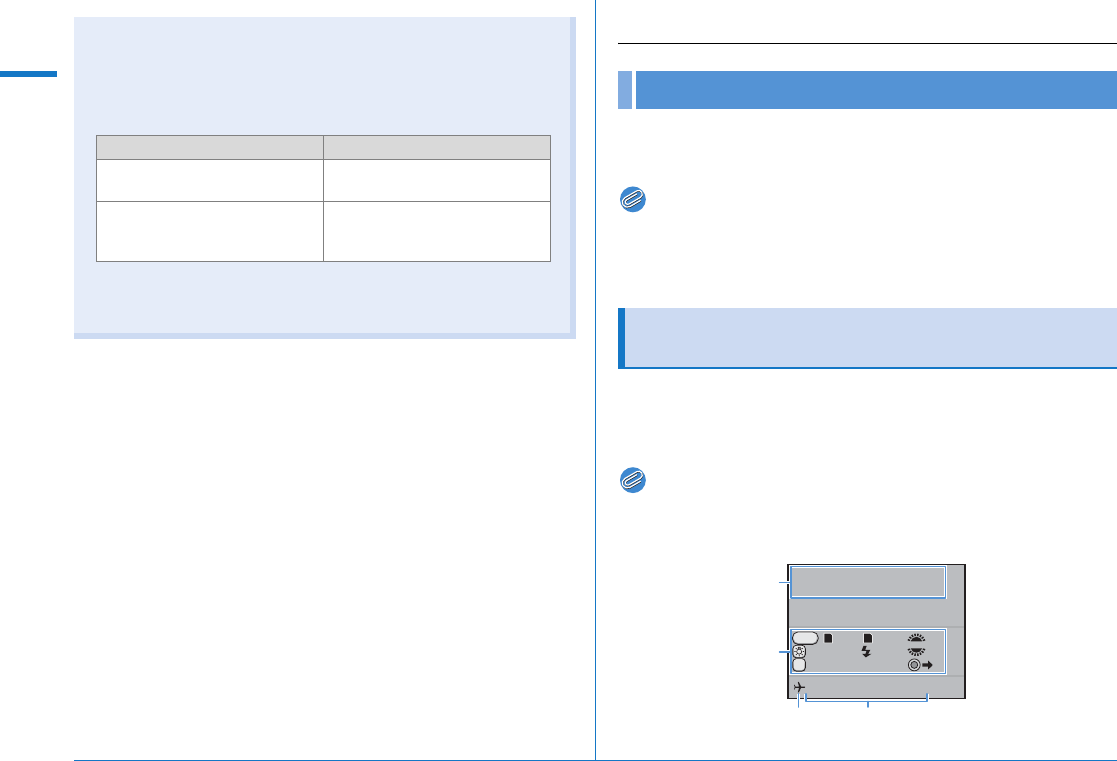
Task: Click the first row left table cell
Action: click(209, 179)
